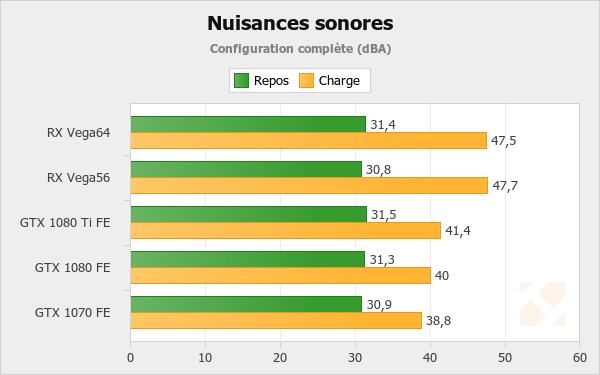This screenshot has width=600, height=375.
Task: Click the GTX 1070 FE Charge bar
Action: click(276, 320)
